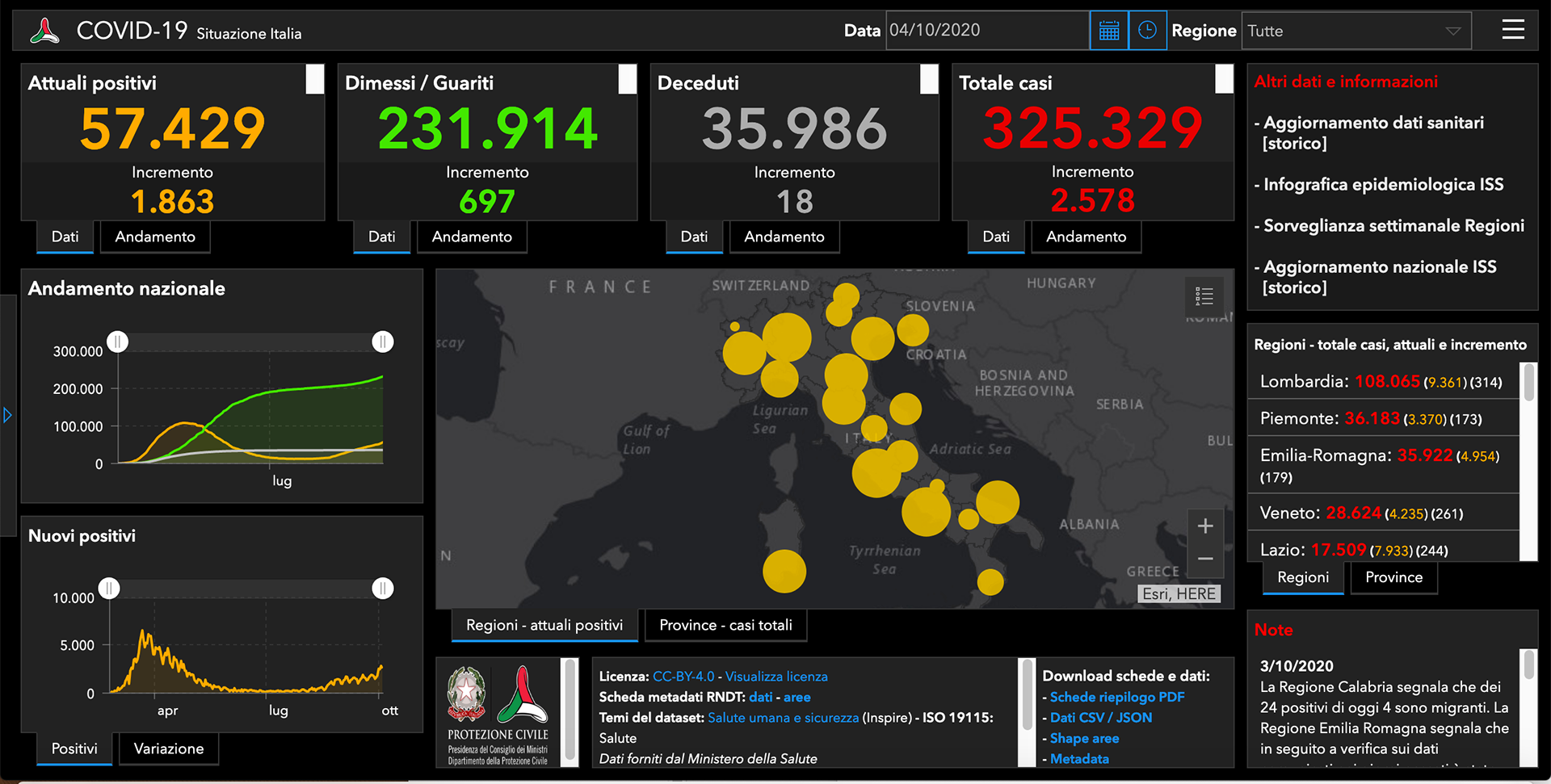This screenshot has height=784, width=1551.
Task: Open Infografica epidemiologica ISS link
Action: click(1383, 185)
